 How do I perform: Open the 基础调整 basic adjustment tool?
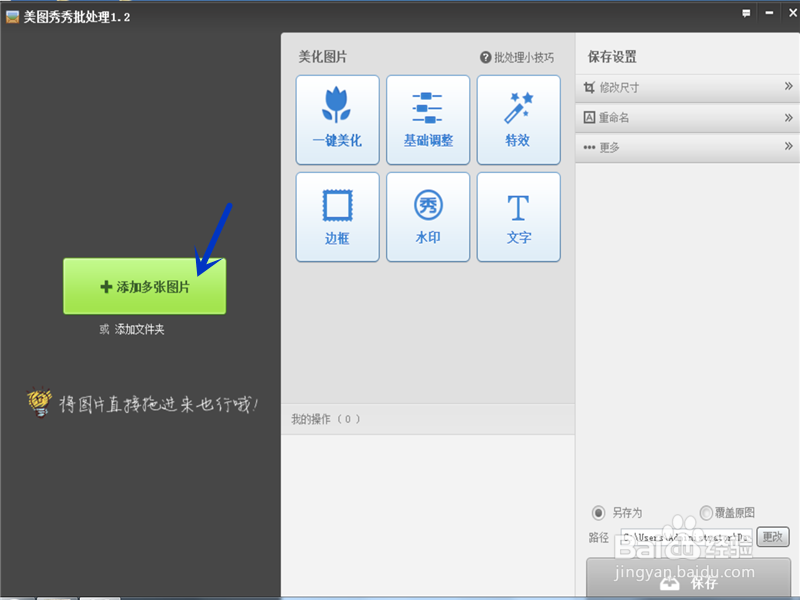[428, 119]
